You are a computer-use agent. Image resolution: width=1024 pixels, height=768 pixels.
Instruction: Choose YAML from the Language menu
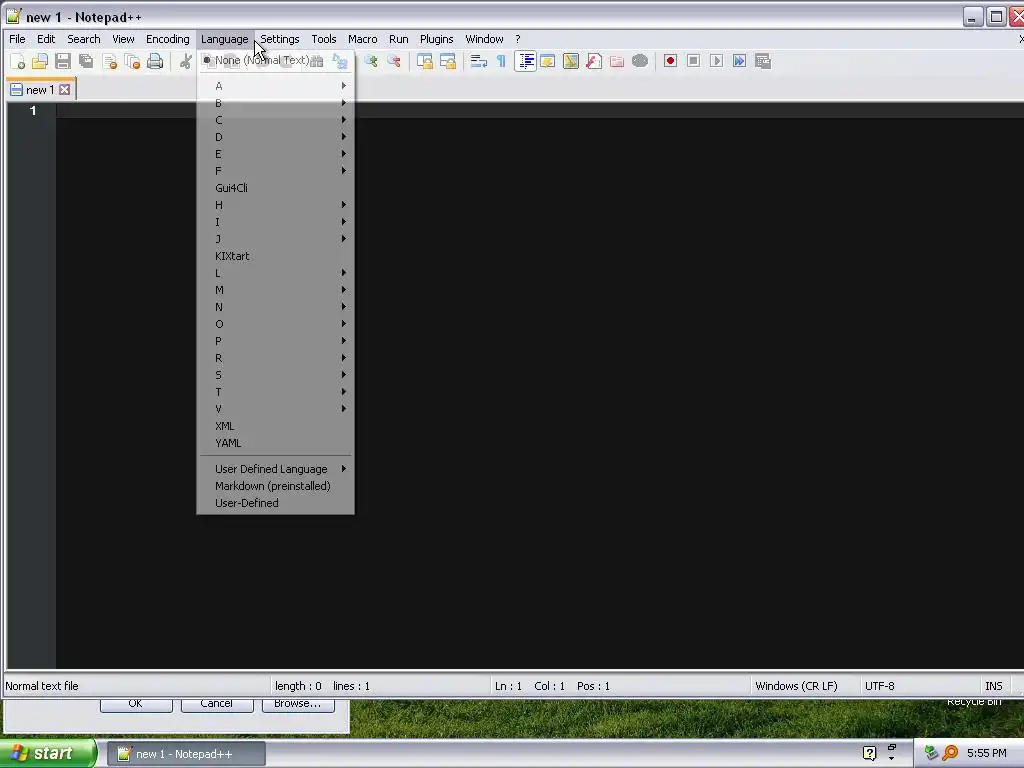click(276, 443)
